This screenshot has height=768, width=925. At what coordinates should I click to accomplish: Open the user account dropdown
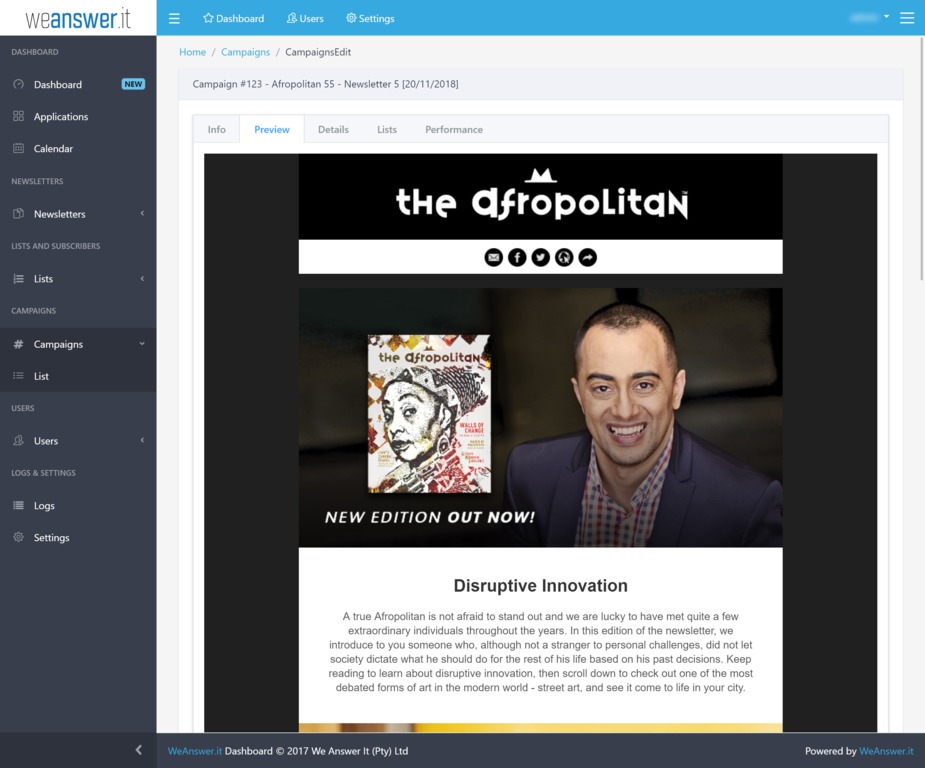pos(868,18)
